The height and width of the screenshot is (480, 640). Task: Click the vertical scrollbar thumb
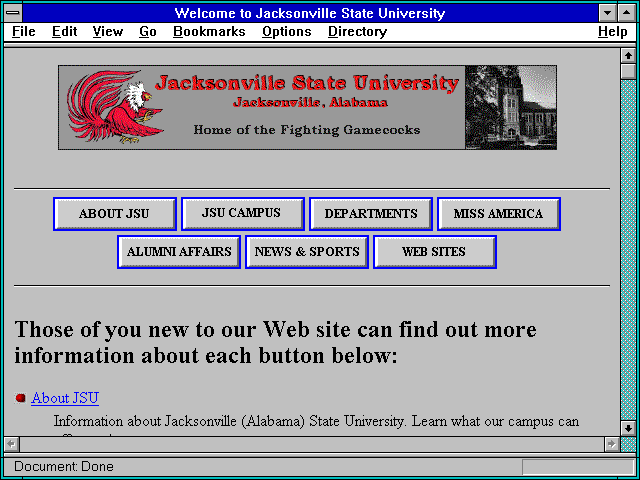[628, 71]
